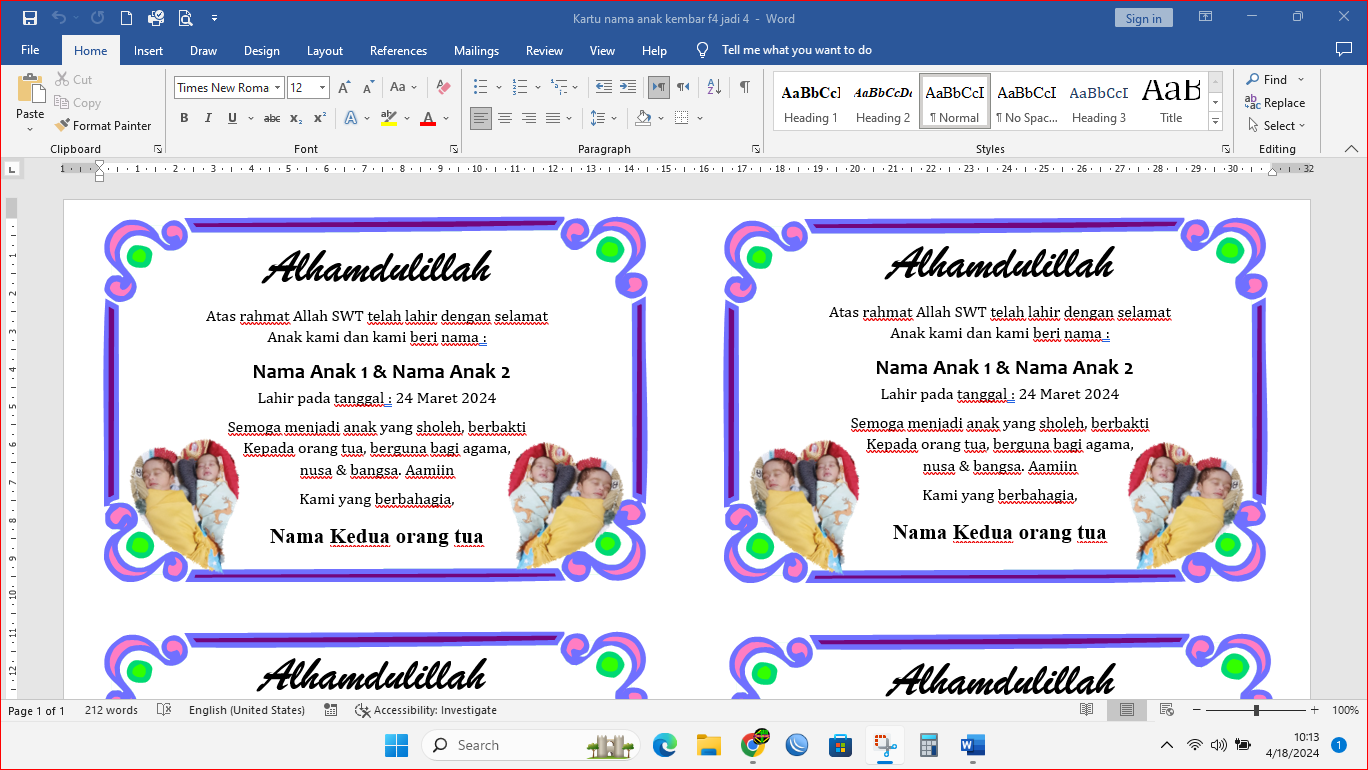This screenshot has width=1368, height=770.
Task: Open File Explorer from taskbar
Action: [709, 745]
